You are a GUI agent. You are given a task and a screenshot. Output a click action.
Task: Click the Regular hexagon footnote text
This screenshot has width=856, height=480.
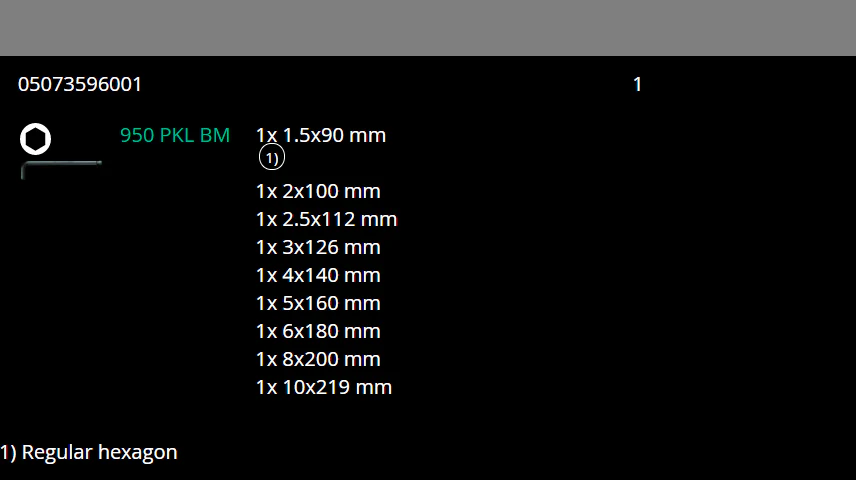[99, 452]
